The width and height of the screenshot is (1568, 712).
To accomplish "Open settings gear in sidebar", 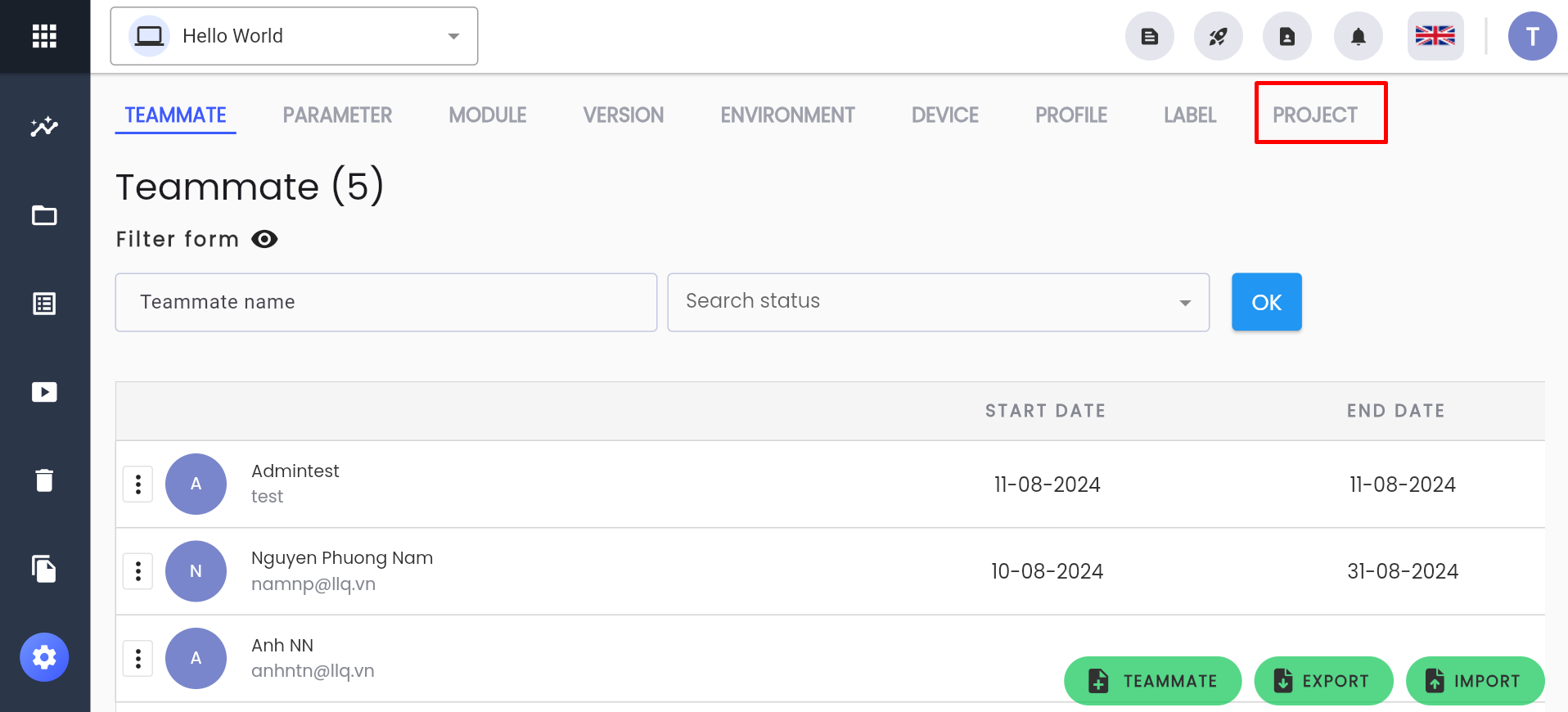I will (44, 657).
